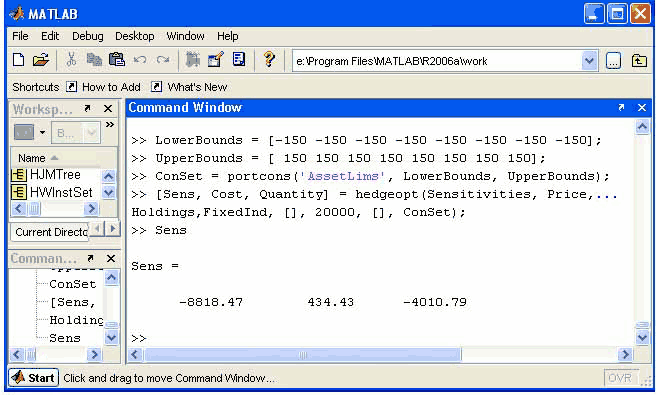Open Simulink library icon

click(x=193, y=60)
